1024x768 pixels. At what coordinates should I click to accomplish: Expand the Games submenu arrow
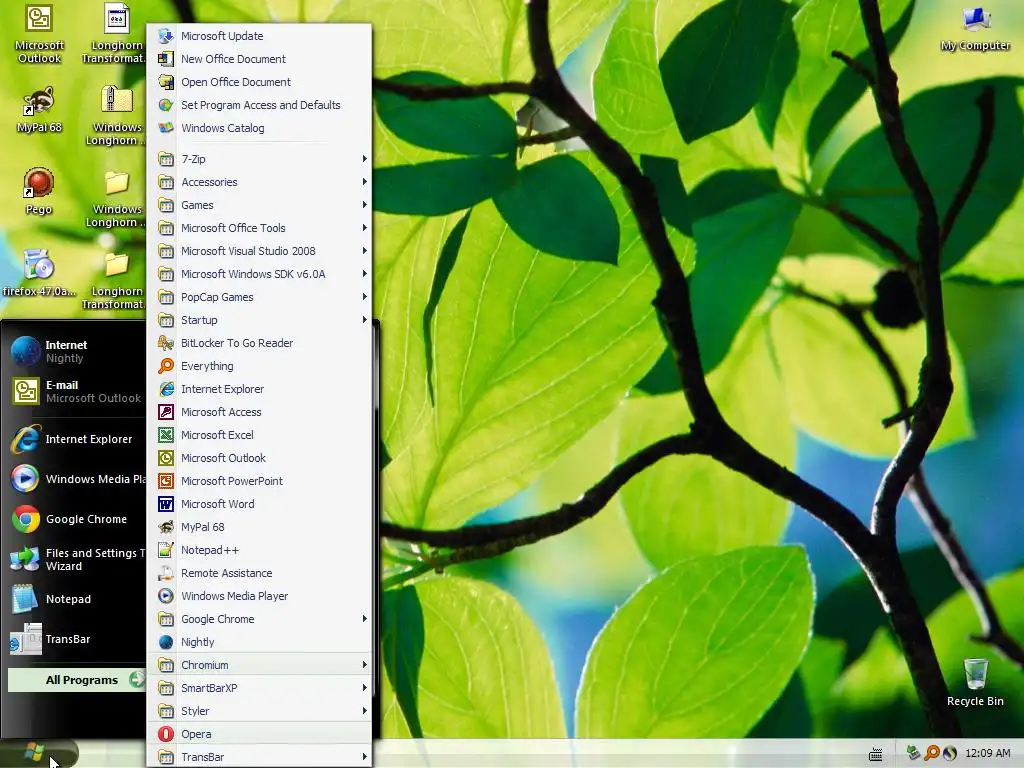pos(364,205)
